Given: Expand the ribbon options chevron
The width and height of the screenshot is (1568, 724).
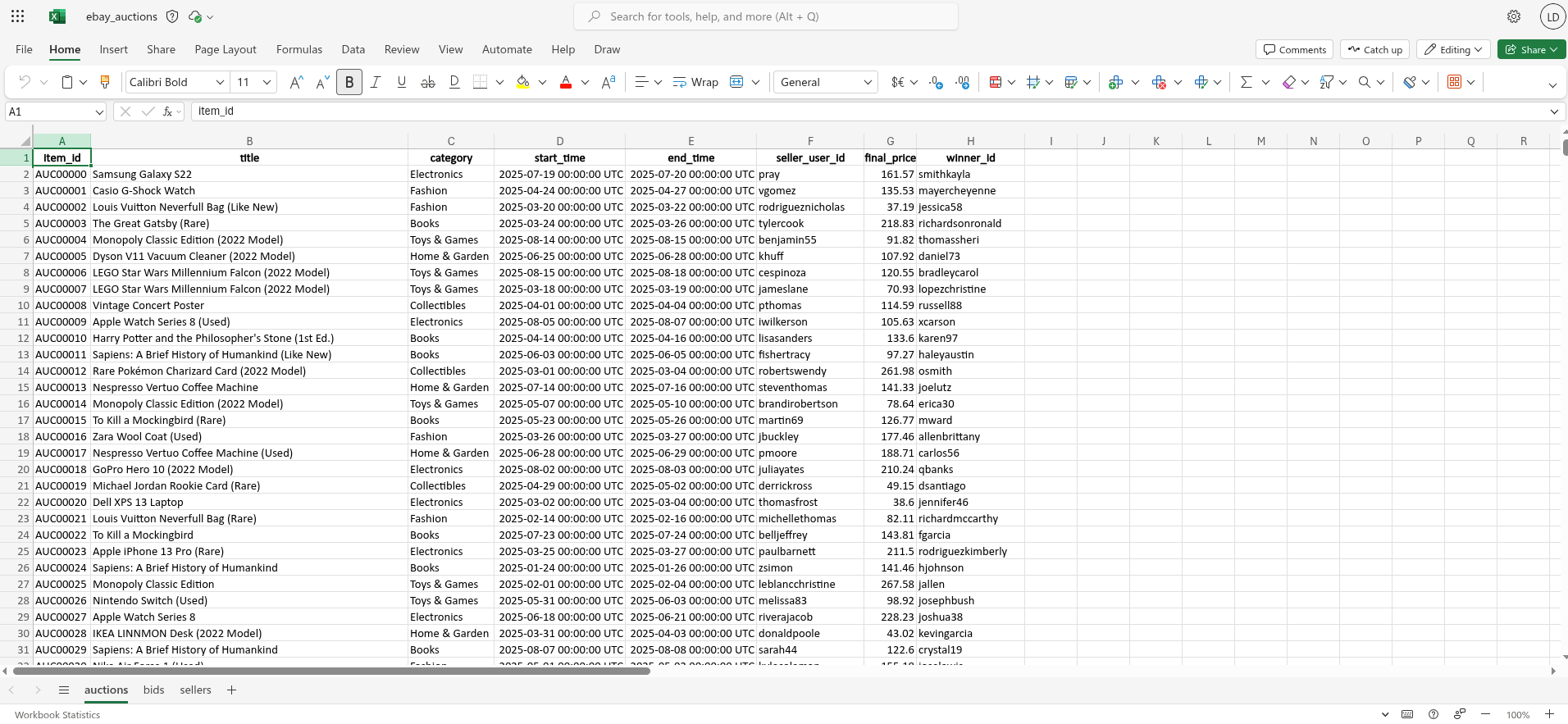Looking at the screenshot, I should (1552, 85).
